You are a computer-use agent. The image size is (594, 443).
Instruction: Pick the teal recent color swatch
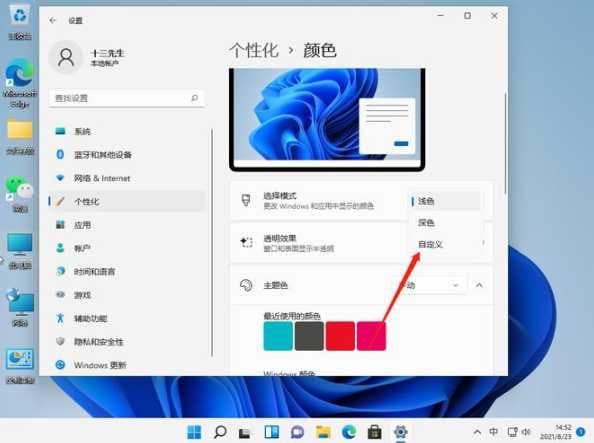(278, 336)
